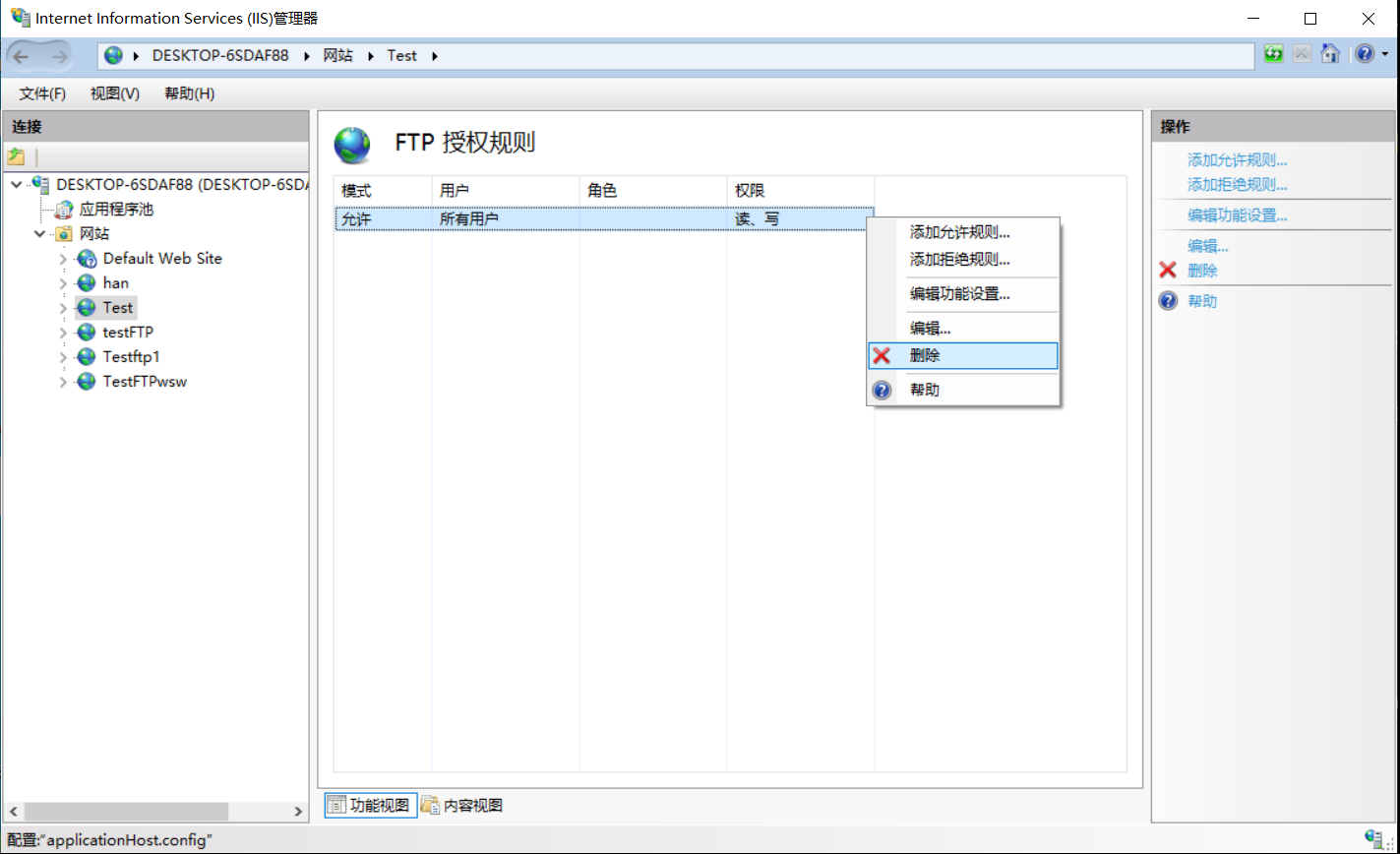Sort by 角色 column header

pyautogui.click(x=653, y=191)
